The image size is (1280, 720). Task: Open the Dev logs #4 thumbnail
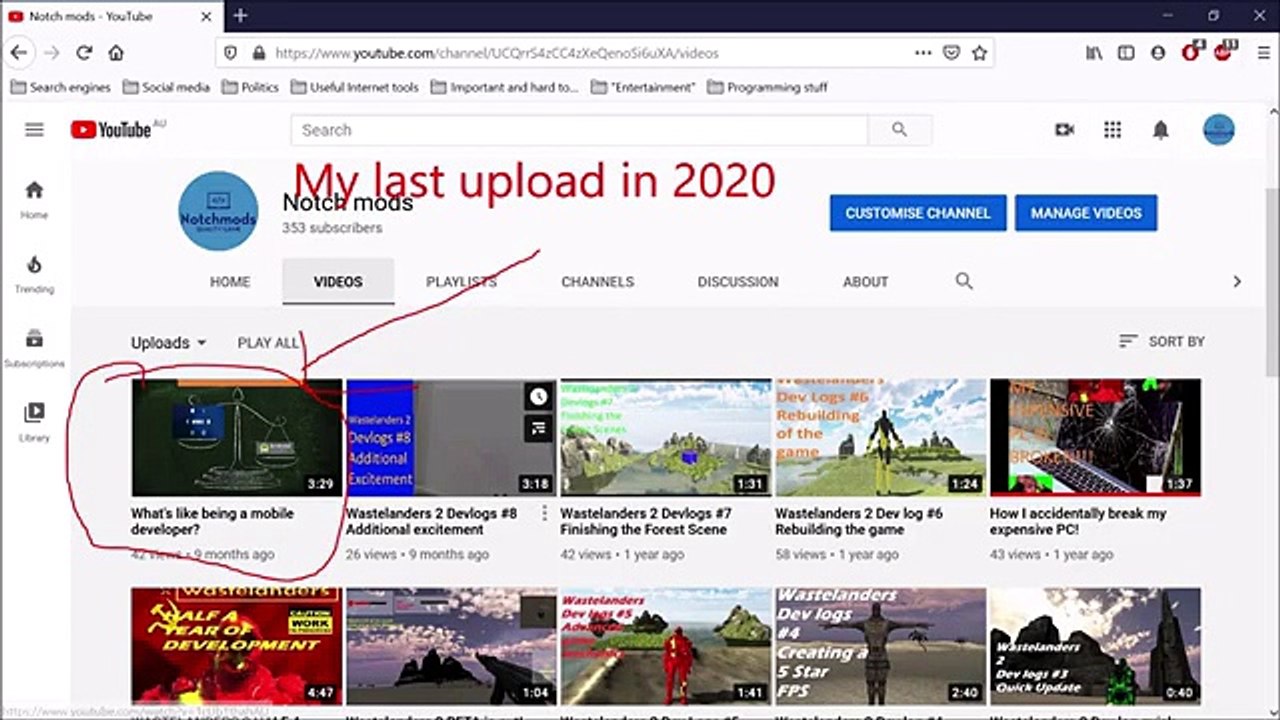coord(881,646)
